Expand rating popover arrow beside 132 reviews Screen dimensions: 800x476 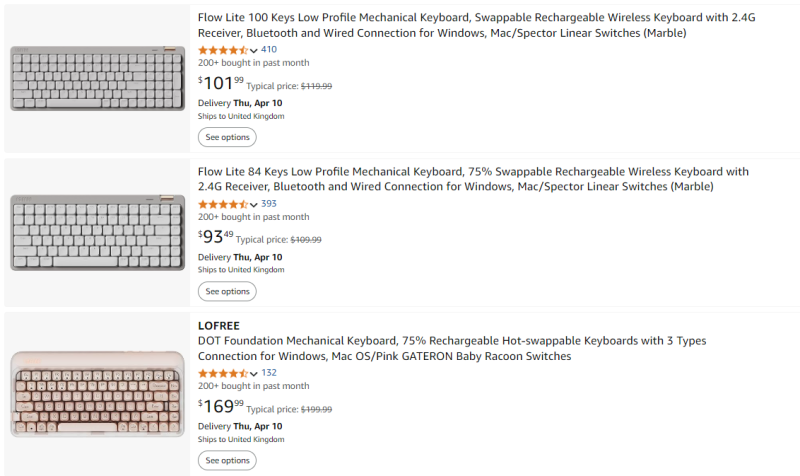(254, 374)
